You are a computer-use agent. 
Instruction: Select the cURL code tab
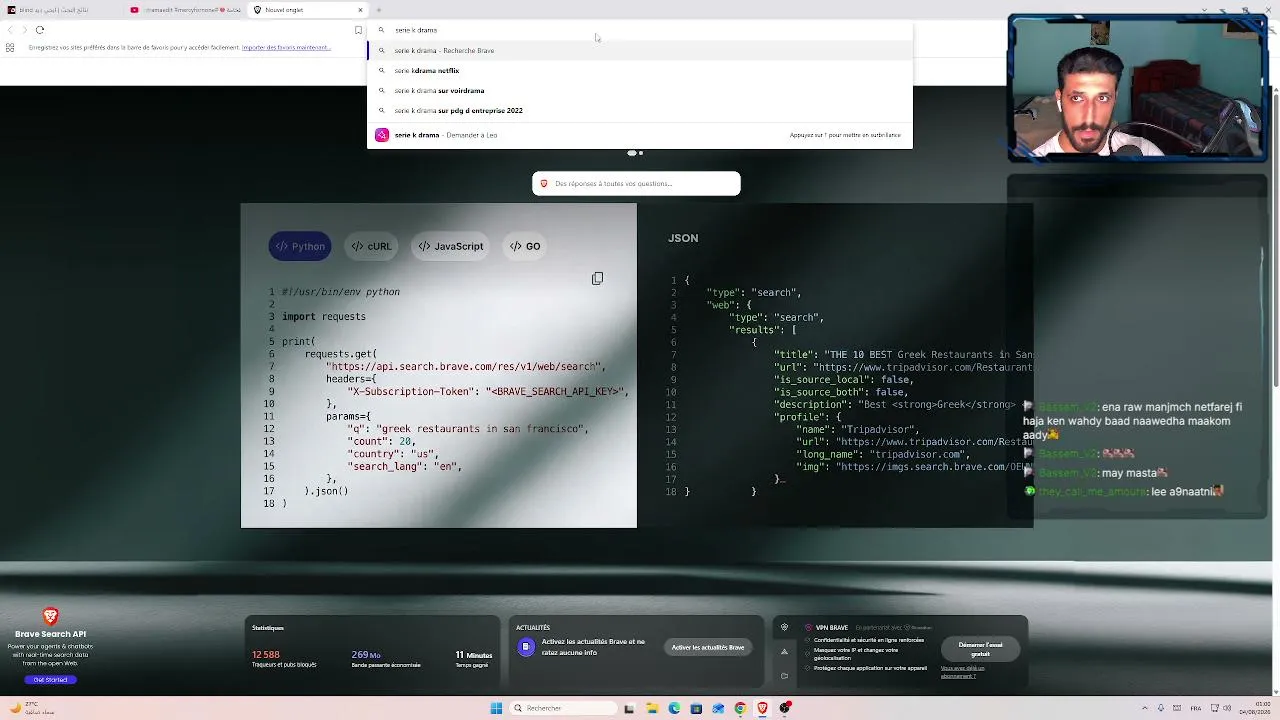pyautogui.click(x=371, y=246)
